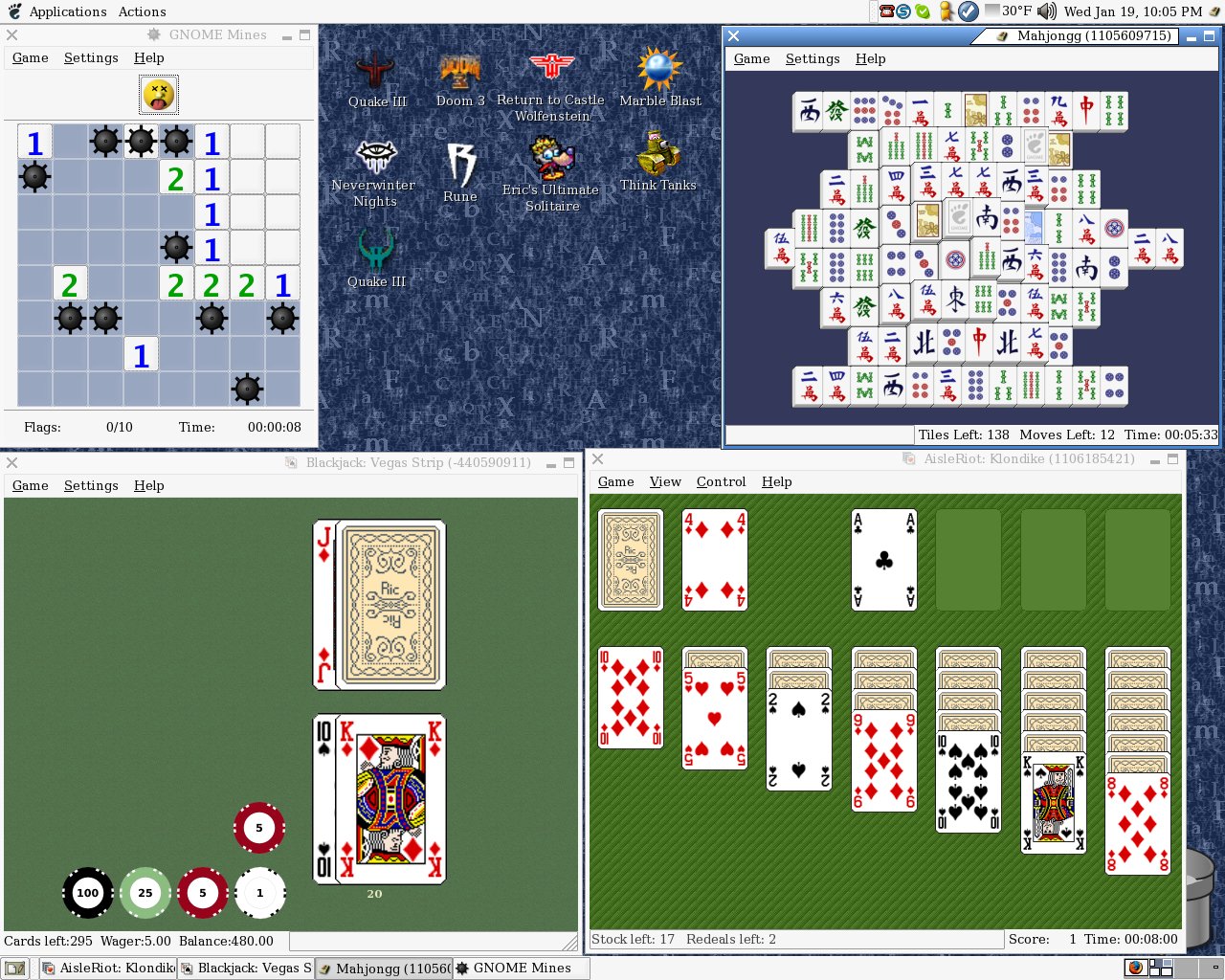Viewport: 1225px width, 980px height.
Task: Select the 4 of diamonds waste card in Klondike
Action: point(715,560)
